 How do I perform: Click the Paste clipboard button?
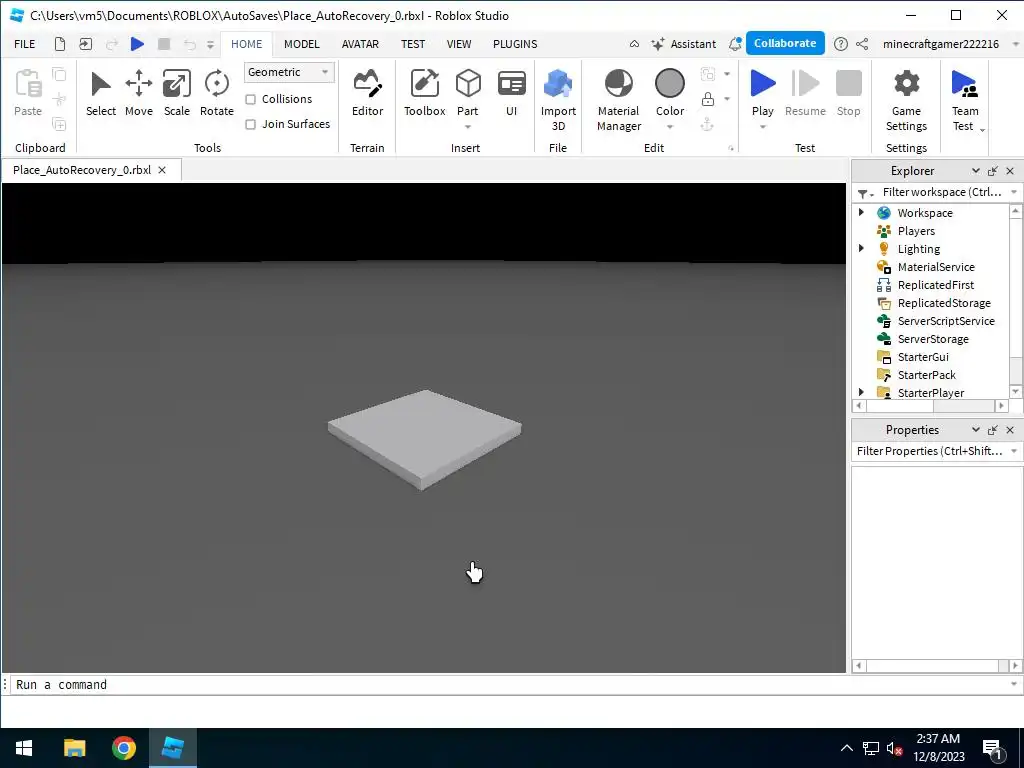(x=27, y=94)
